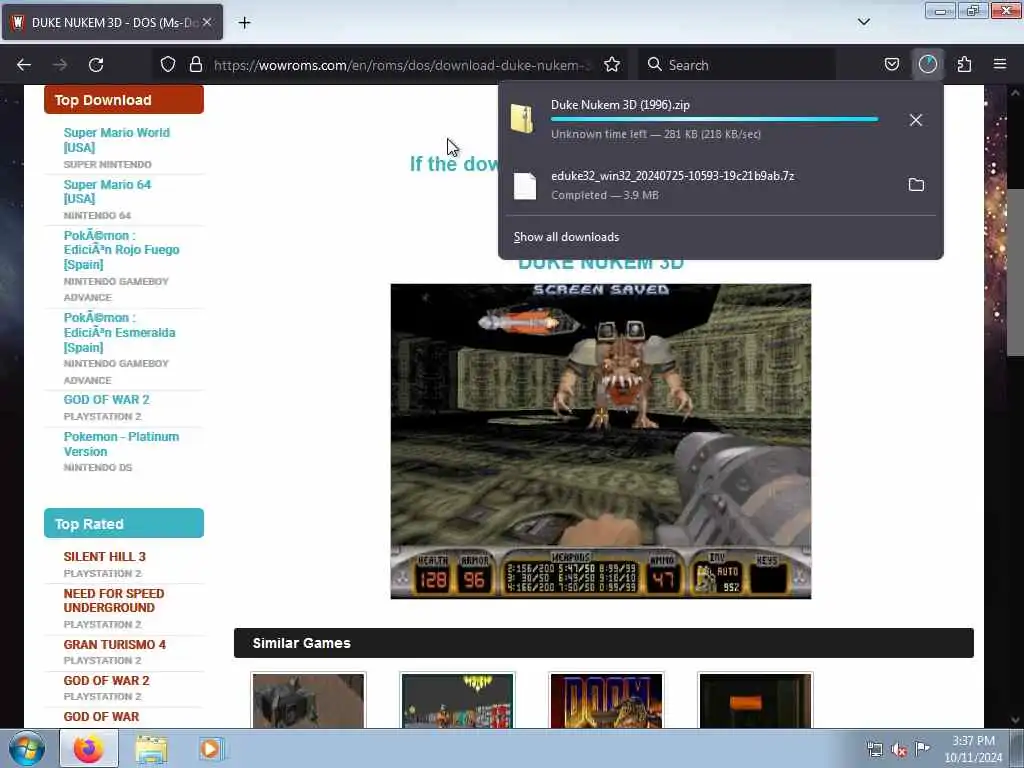The image size is (1024, 768).
Task: Click the Top Download header
Action: pos(124,100)
